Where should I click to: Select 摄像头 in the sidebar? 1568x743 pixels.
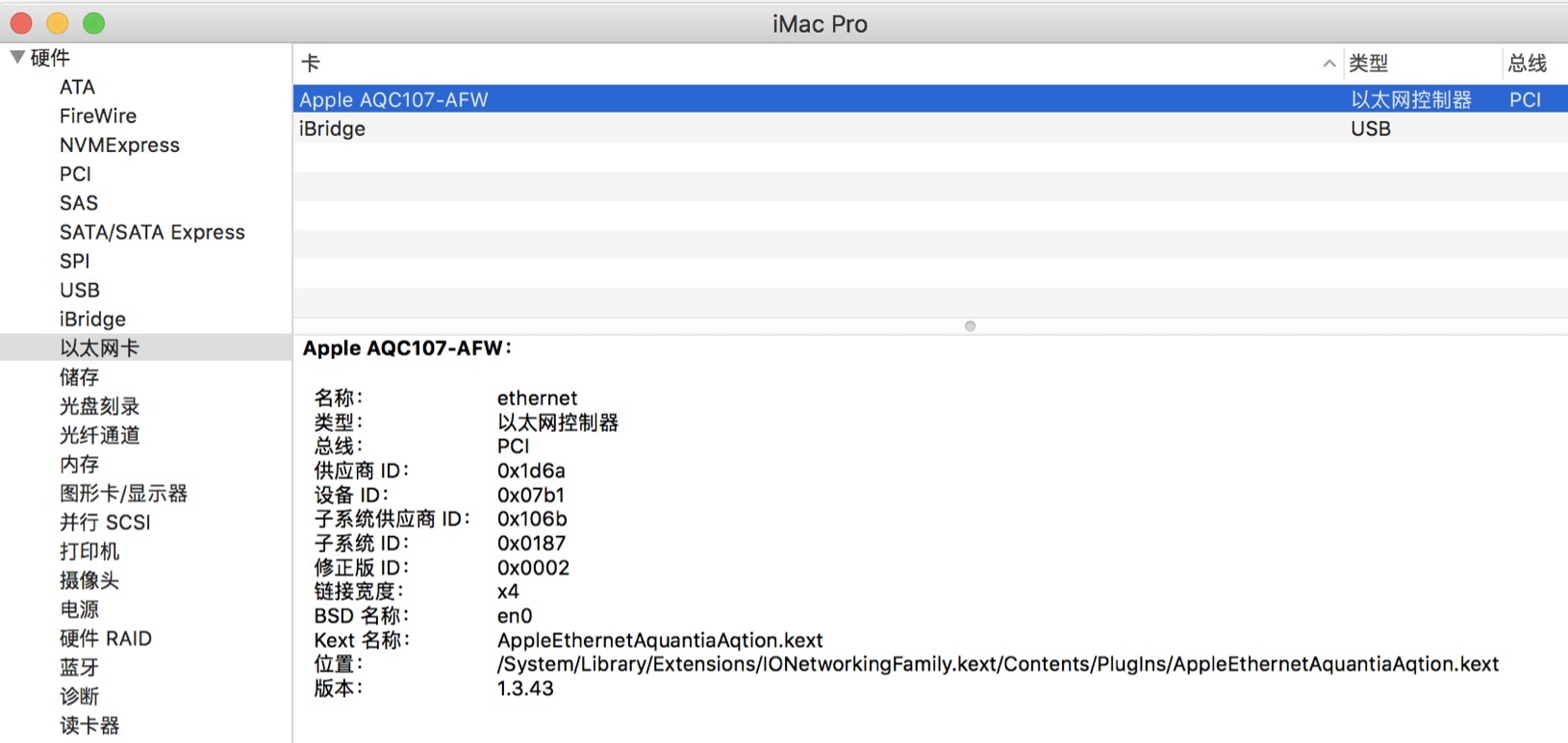click(x=89, y=580)
